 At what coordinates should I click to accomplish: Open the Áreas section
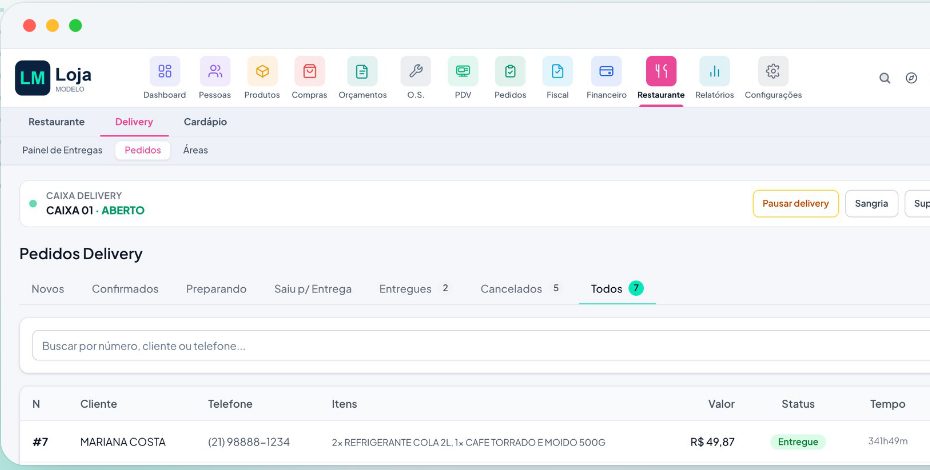click(195, 150)
